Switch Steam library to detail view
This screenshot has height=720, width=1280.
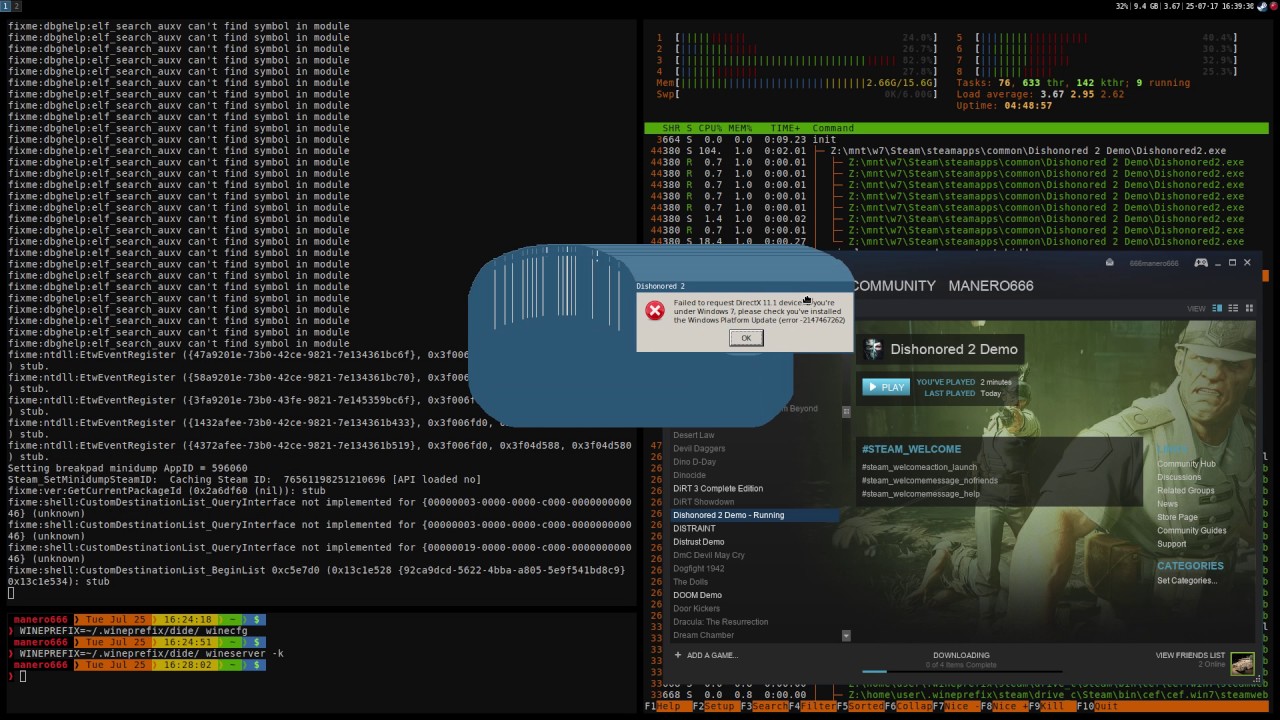pyautogui.click(x=1217, y=308)
